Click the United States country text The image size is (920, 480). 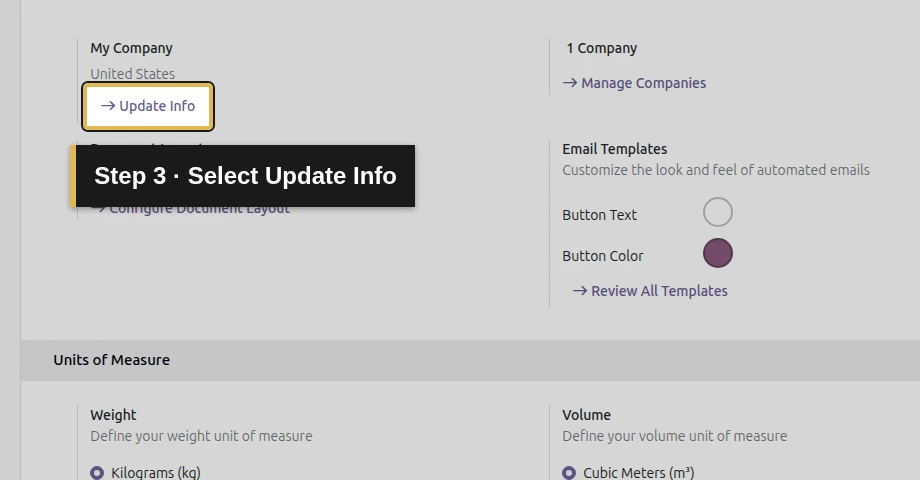point(133,74)
